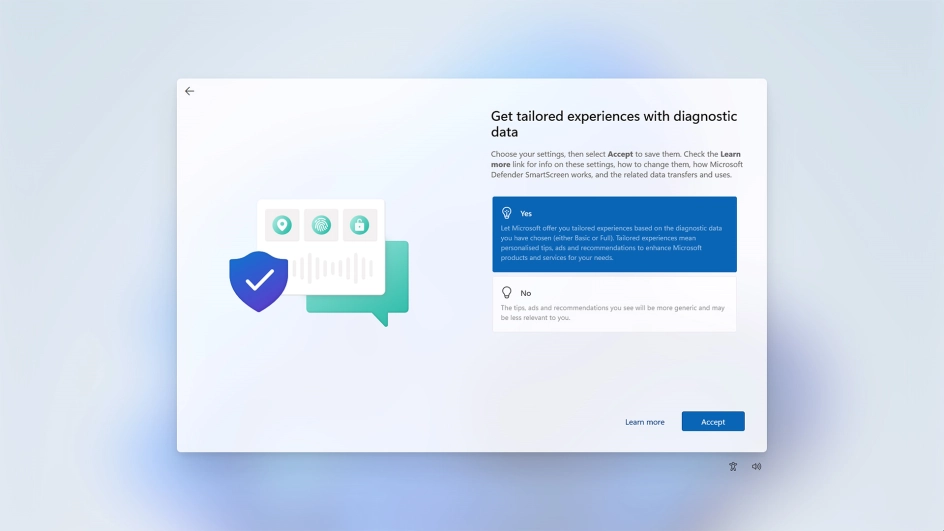Choose the No option for tailored experiences
The width and height of the screenshot is (944, 531).
(614, 304)
